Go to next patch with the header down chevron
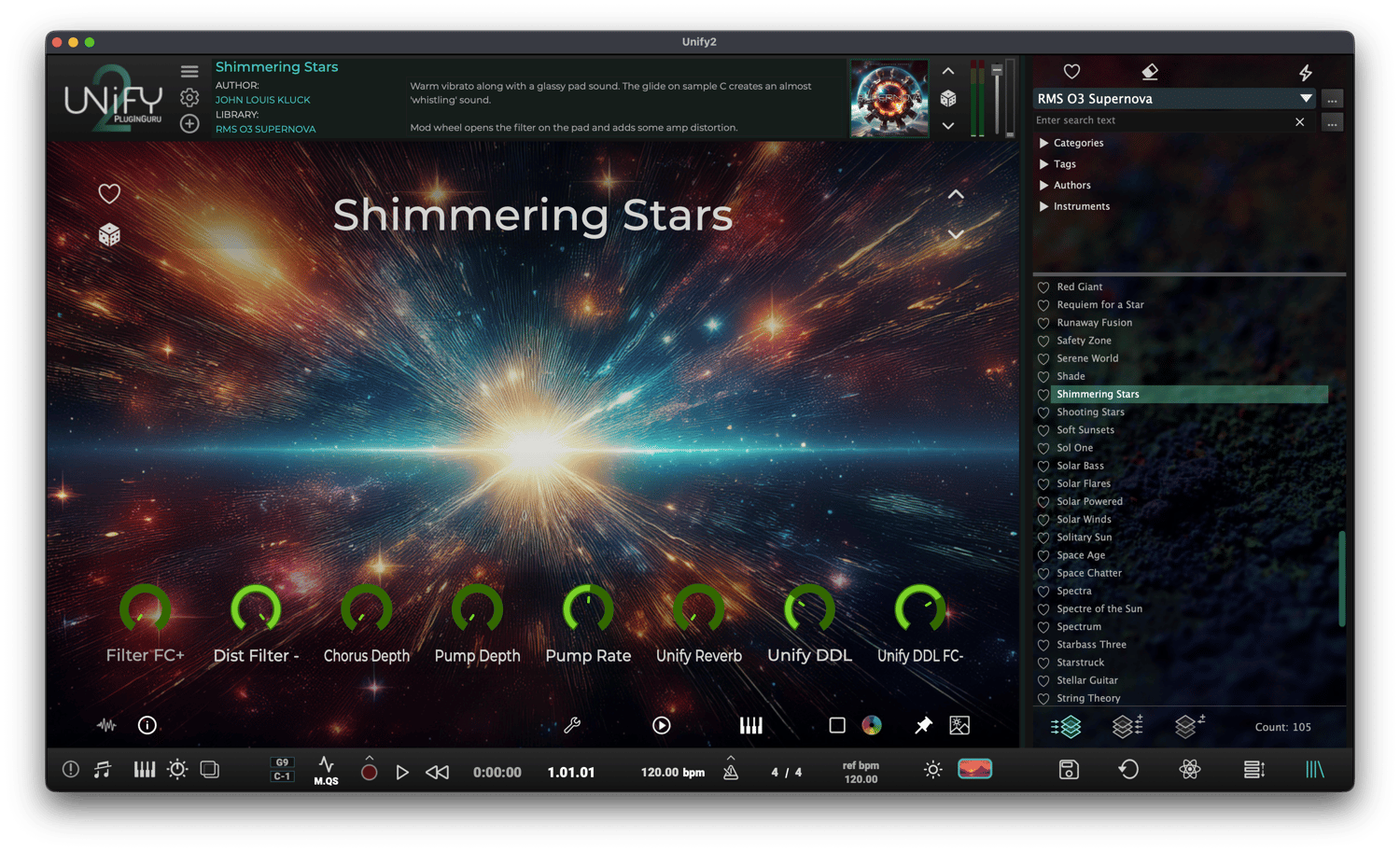Image resolution: width=1400 pixels, height=852 pixels. pyautogui.click(x=948, y=125)
